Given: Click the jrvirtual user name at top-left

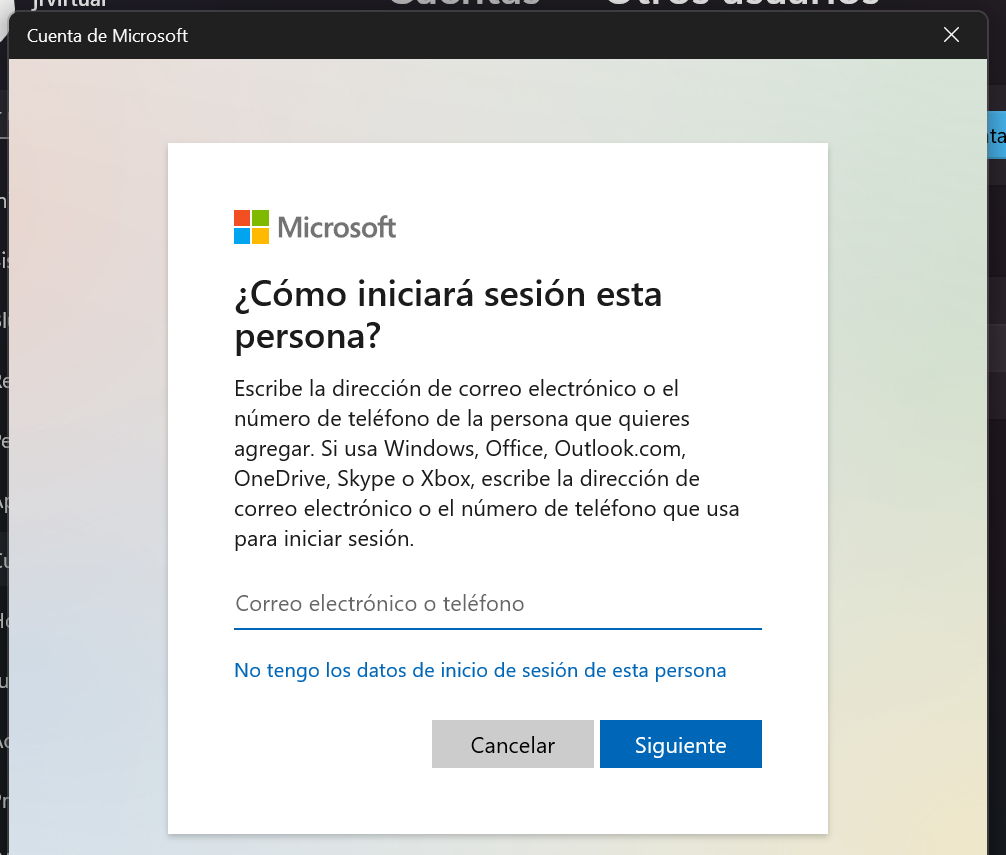Looking at the screenshot, I should point(68,4).
